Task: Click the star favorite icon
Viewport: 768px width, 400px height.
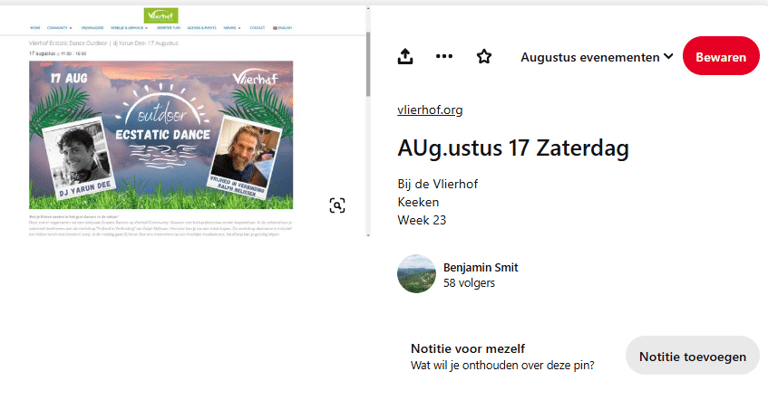Action: 484,56
